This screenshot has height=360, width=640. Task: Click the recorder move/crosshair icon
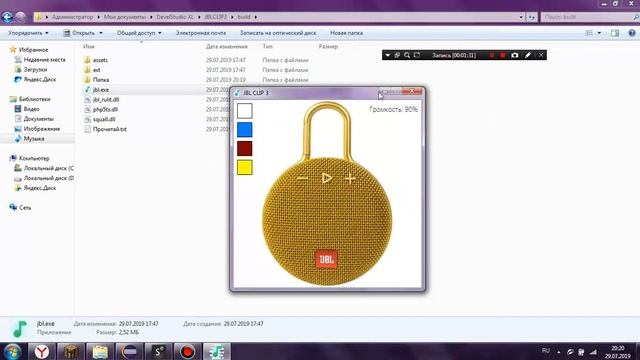click(397, 55)
